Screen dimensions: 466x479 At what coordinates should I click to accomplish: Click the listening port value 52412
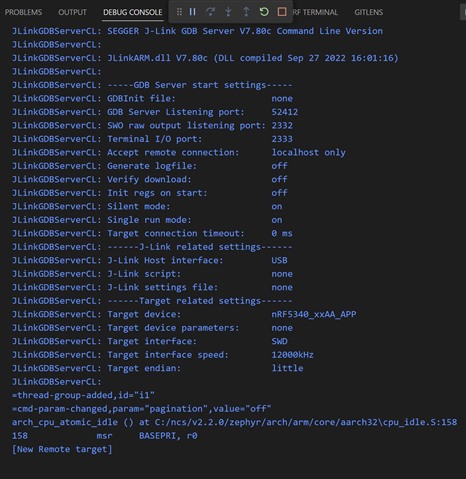point(284,112)
